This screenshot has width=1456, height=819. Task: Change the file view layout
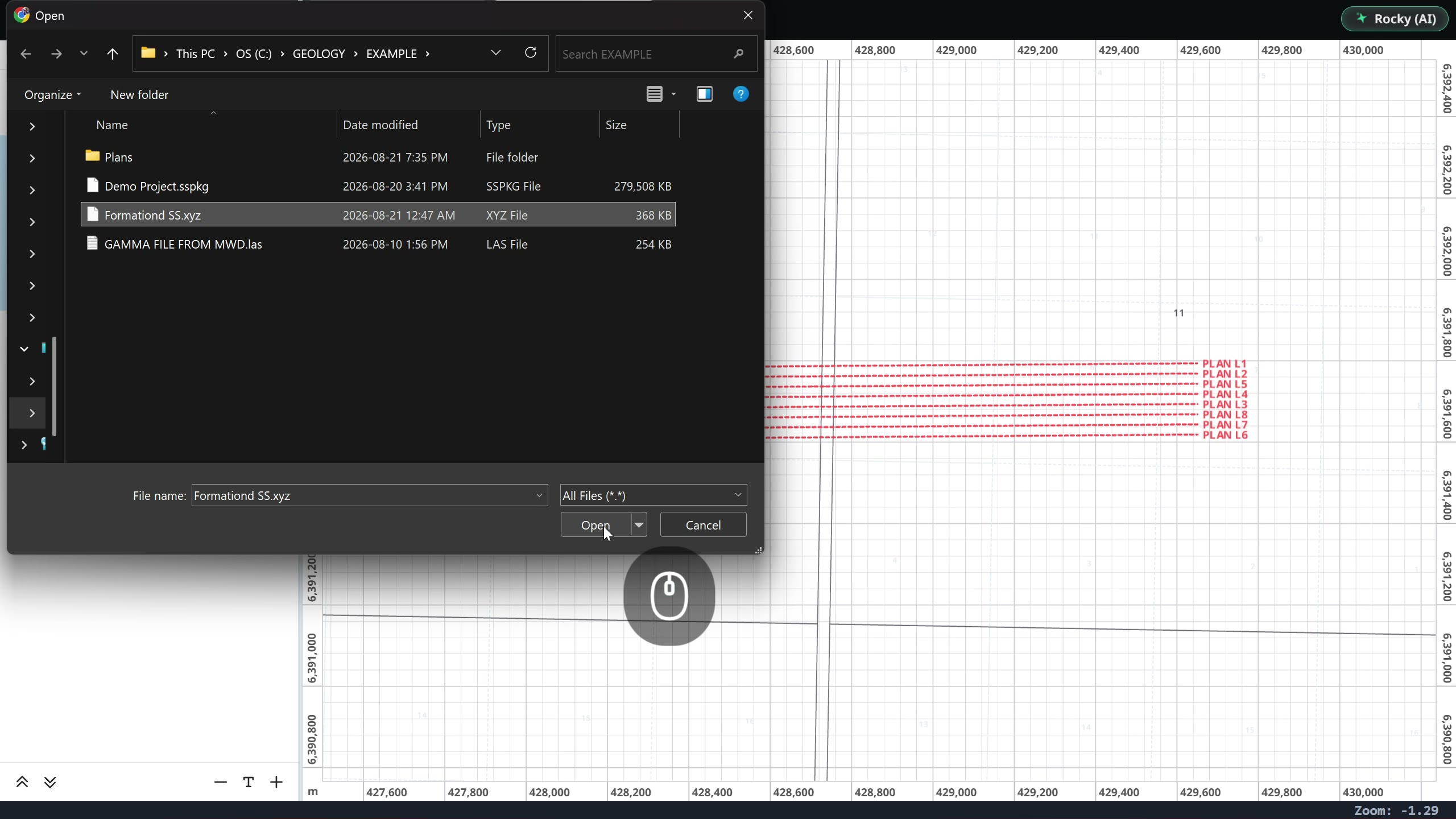[655, 94]
